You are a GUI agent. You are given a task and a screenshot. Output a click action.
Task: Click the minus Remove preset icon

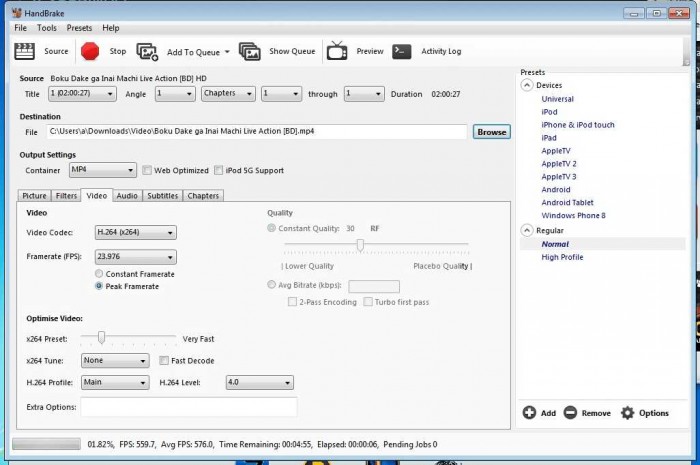pyautogui.click(x=570, y=413)
